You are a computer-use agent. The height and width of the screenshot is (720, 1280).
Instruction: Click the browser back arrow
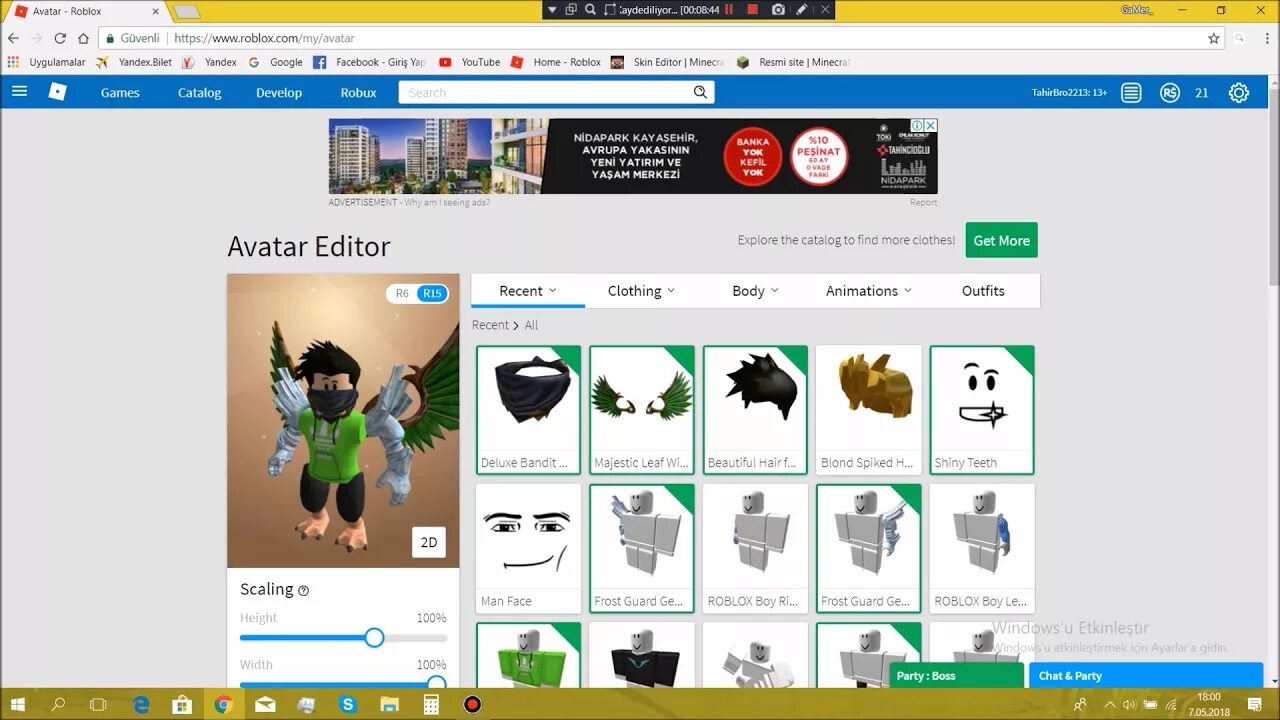click(14, 38)
